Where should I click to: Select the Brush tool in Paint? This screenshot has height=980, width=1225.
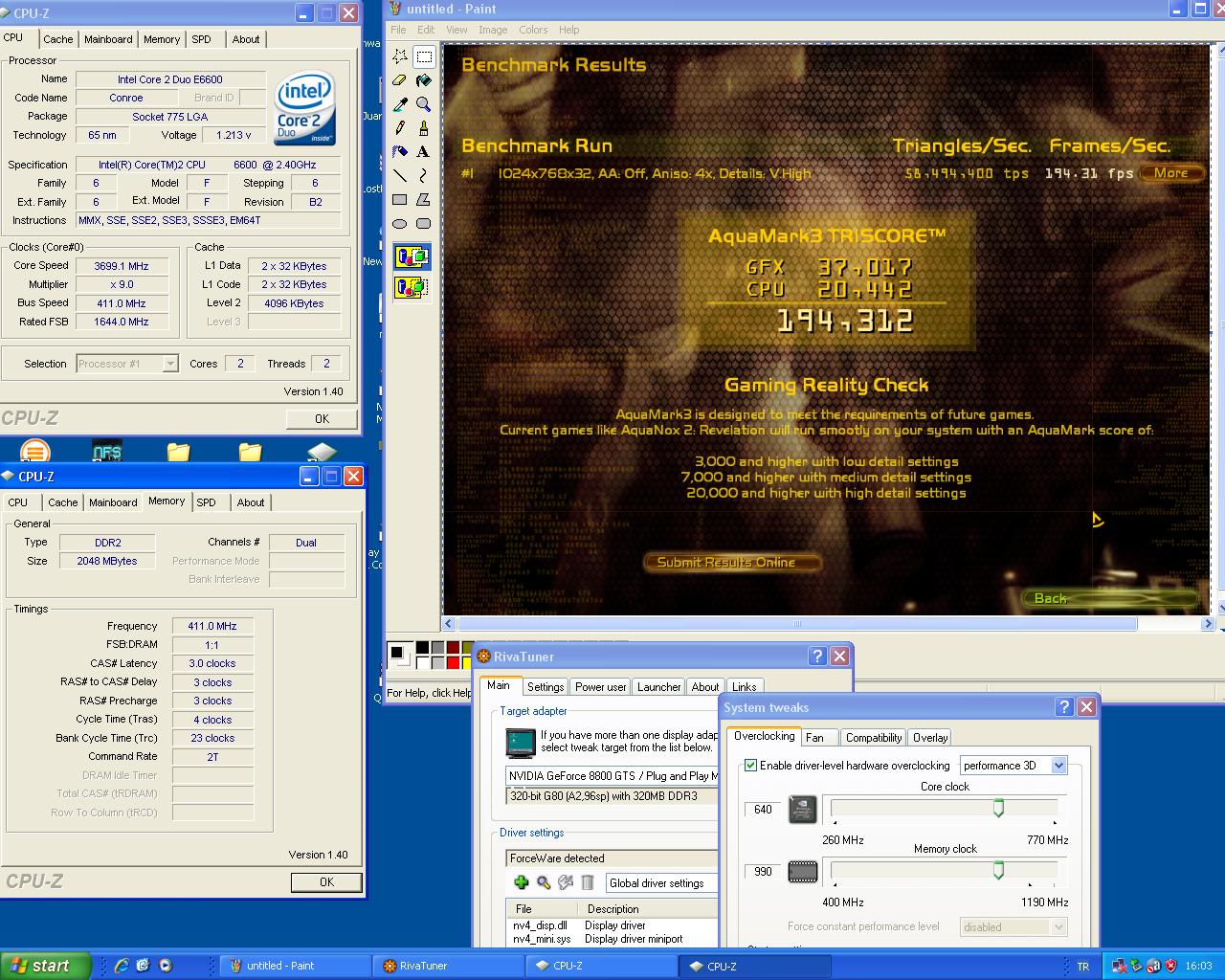pyautogui.click(x=423, y=128)
